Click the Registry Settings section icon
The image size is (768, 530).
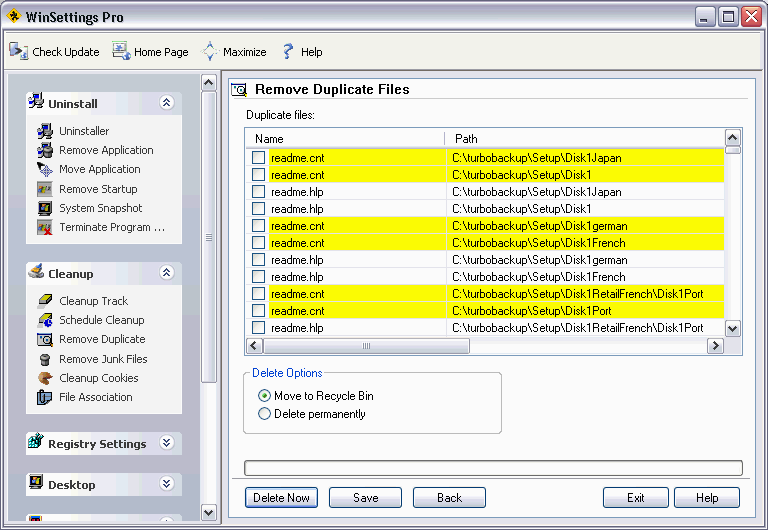(x=36, y=441)
